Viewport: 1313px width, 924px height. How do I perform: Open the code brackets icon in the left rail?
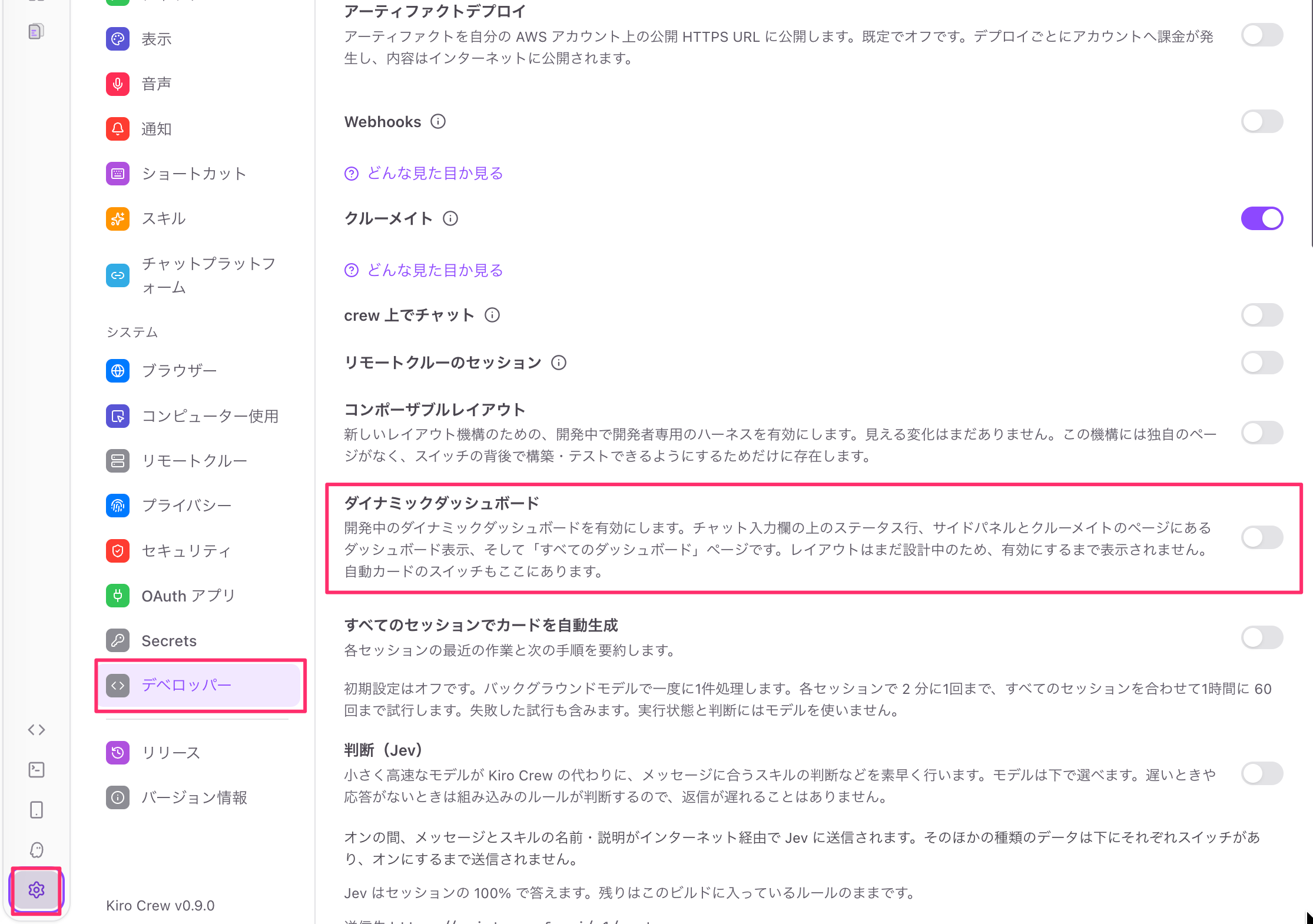click(37, 730)
